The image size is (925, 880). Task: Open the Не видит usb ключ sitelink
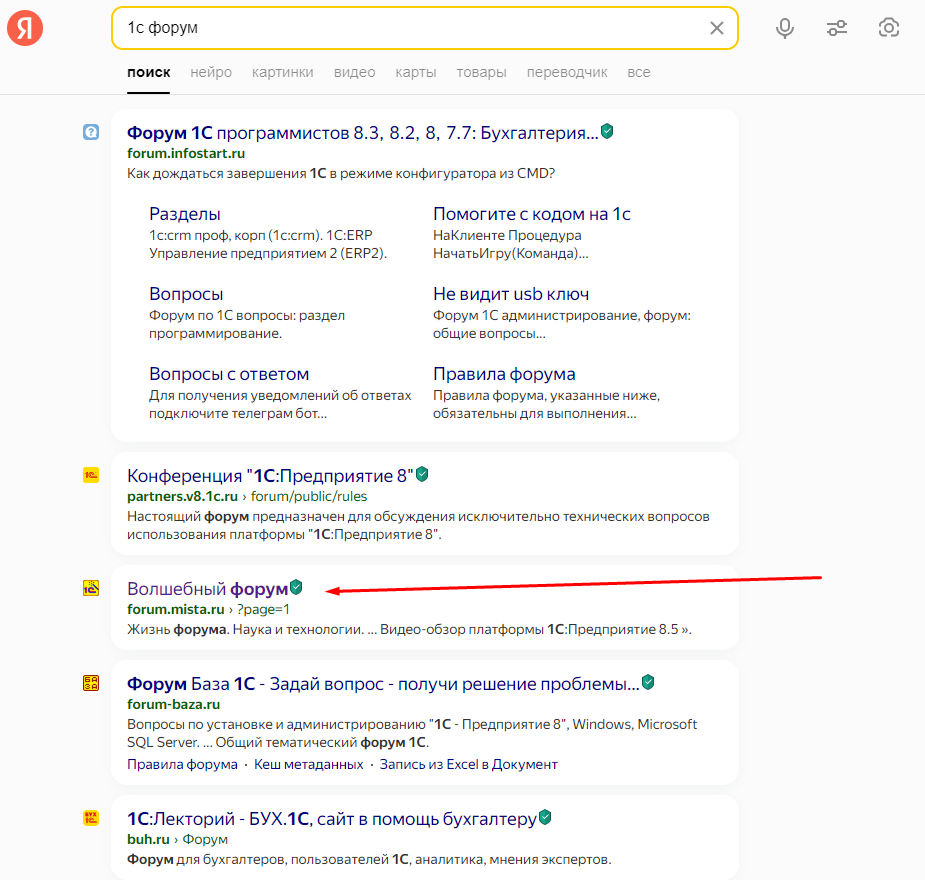point(510,294)
